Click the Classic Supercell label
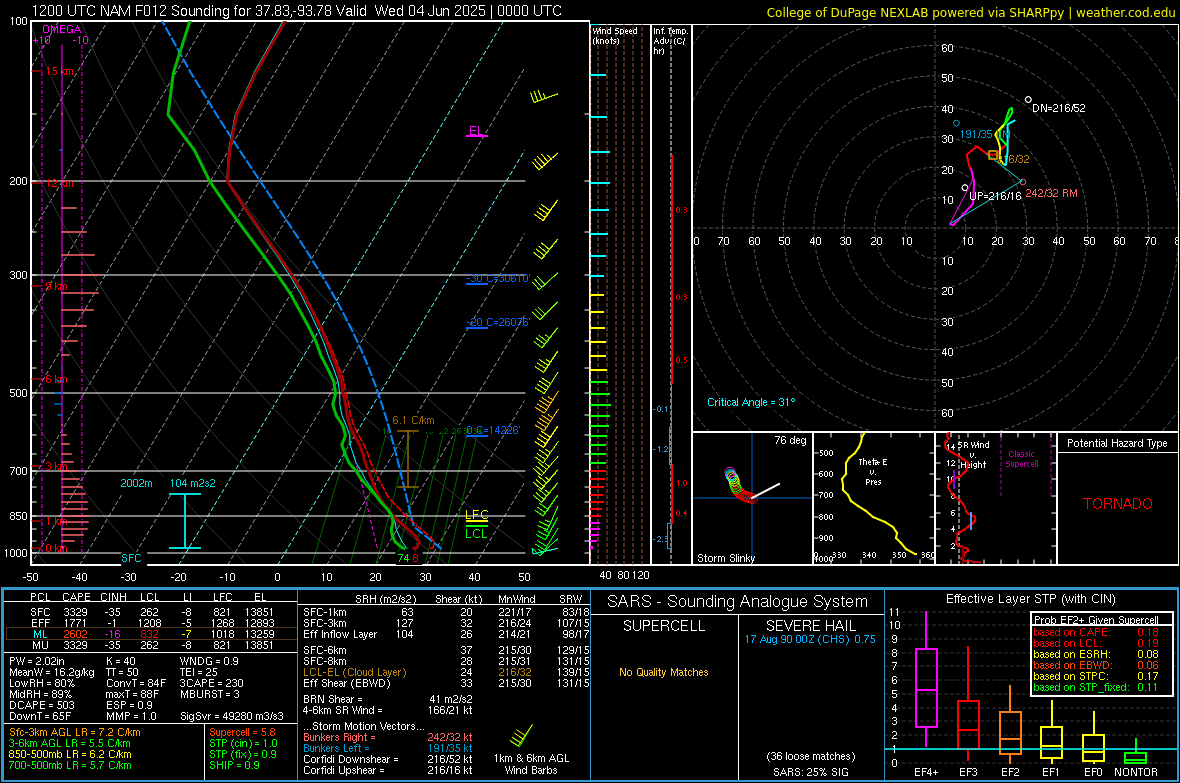 (x=1022, y=459)
